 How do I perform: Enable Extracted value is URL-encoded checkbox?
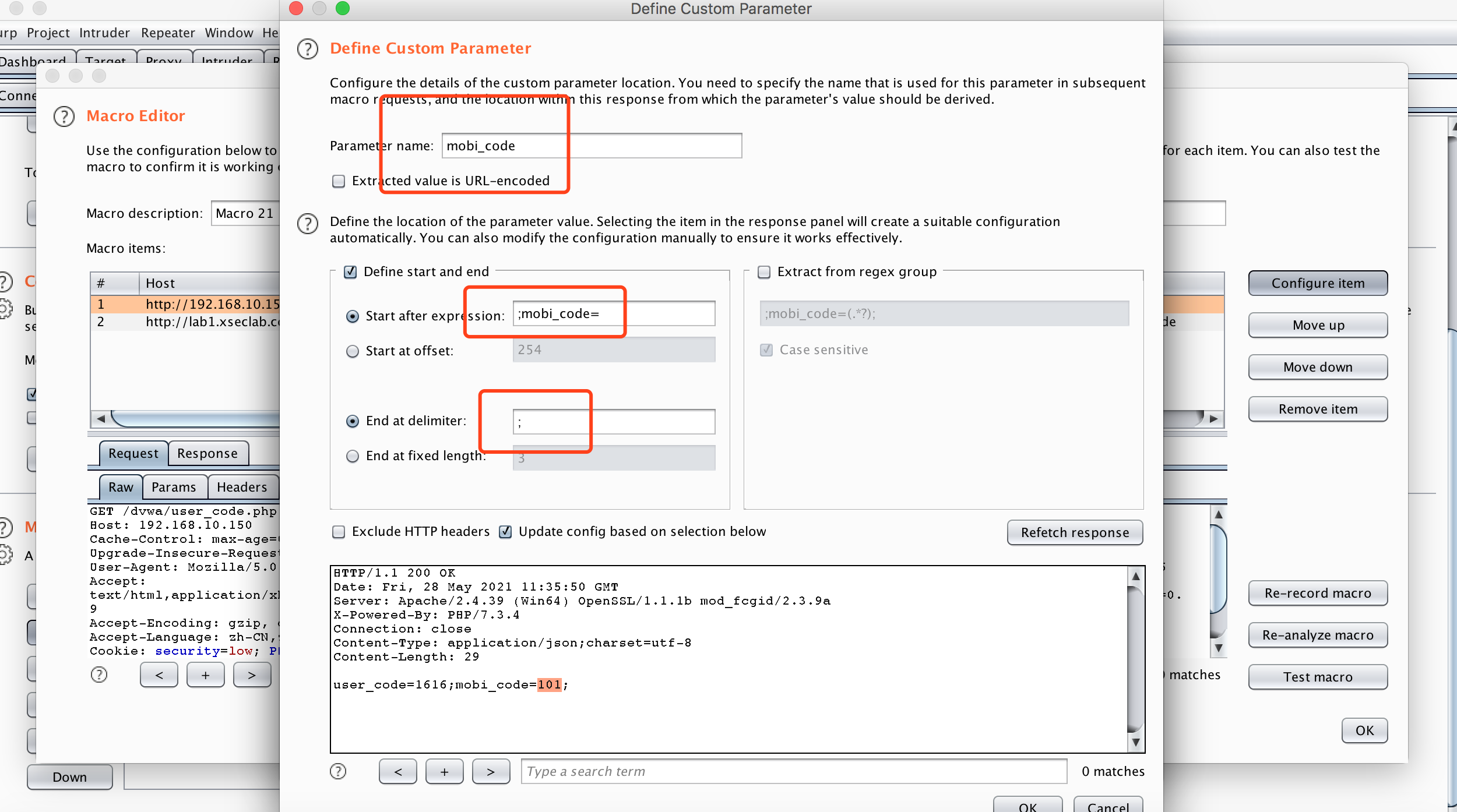339,181
